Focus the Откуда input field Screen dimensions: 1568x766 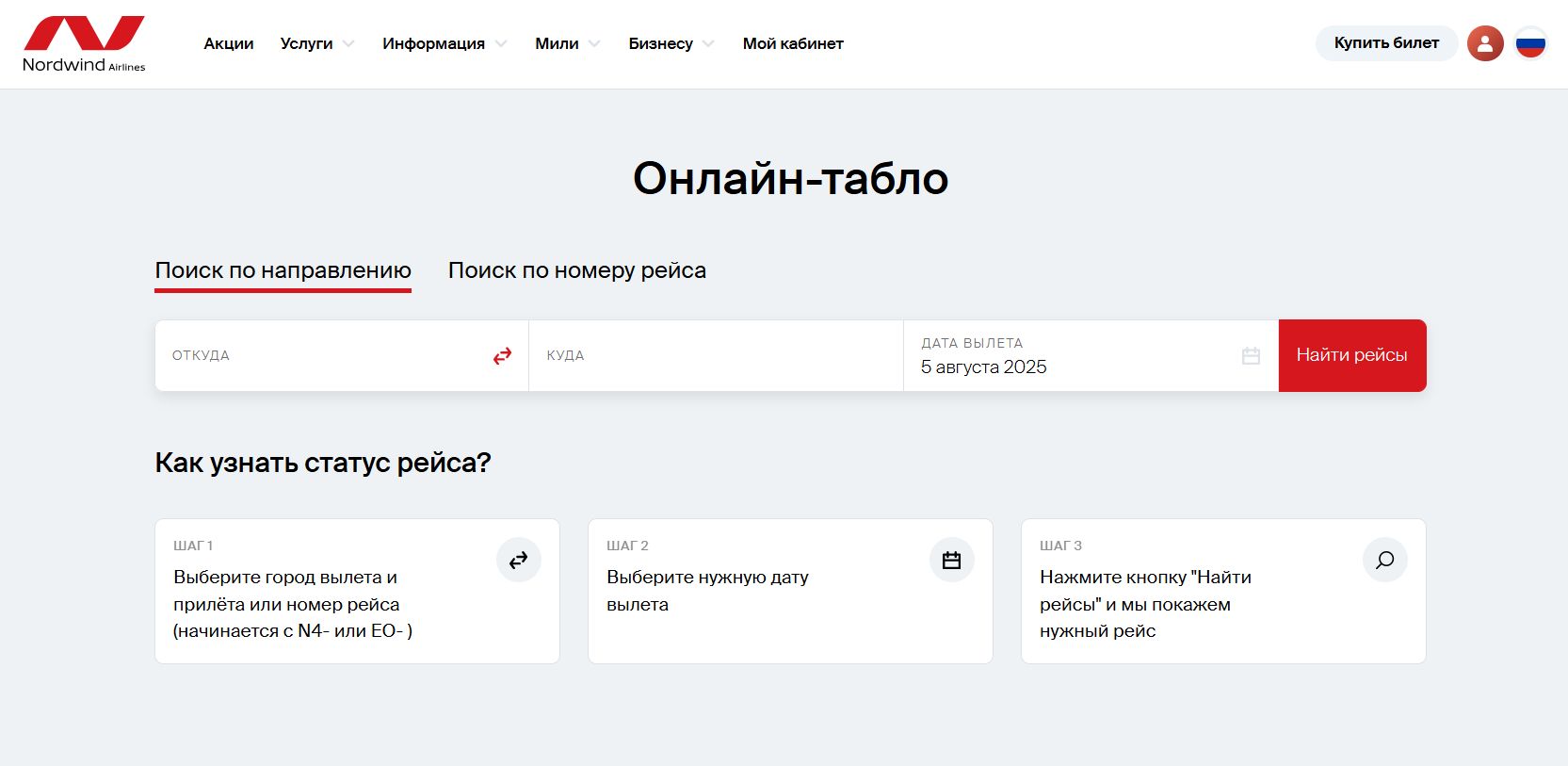coord(320,355)
